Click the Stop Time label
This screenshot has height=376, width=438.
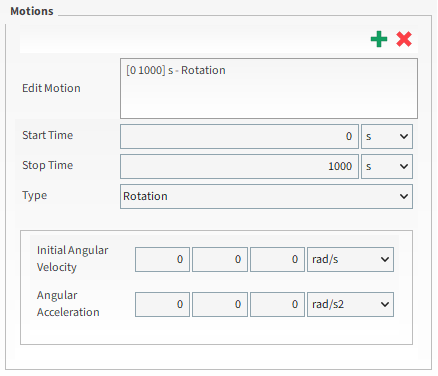click(x=48, y=165)
